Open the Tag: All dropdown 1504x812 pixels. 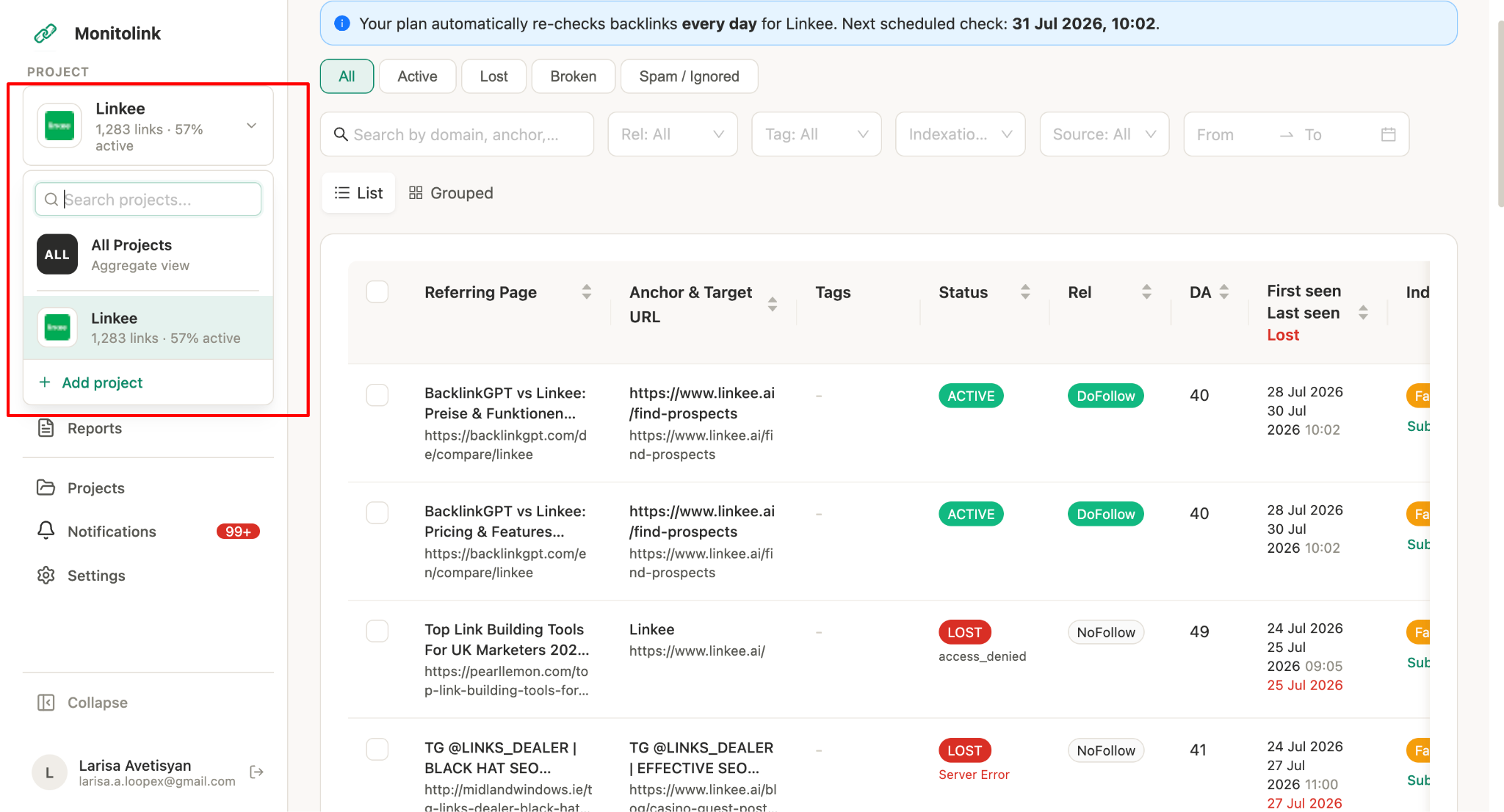(x=817, y=134)
